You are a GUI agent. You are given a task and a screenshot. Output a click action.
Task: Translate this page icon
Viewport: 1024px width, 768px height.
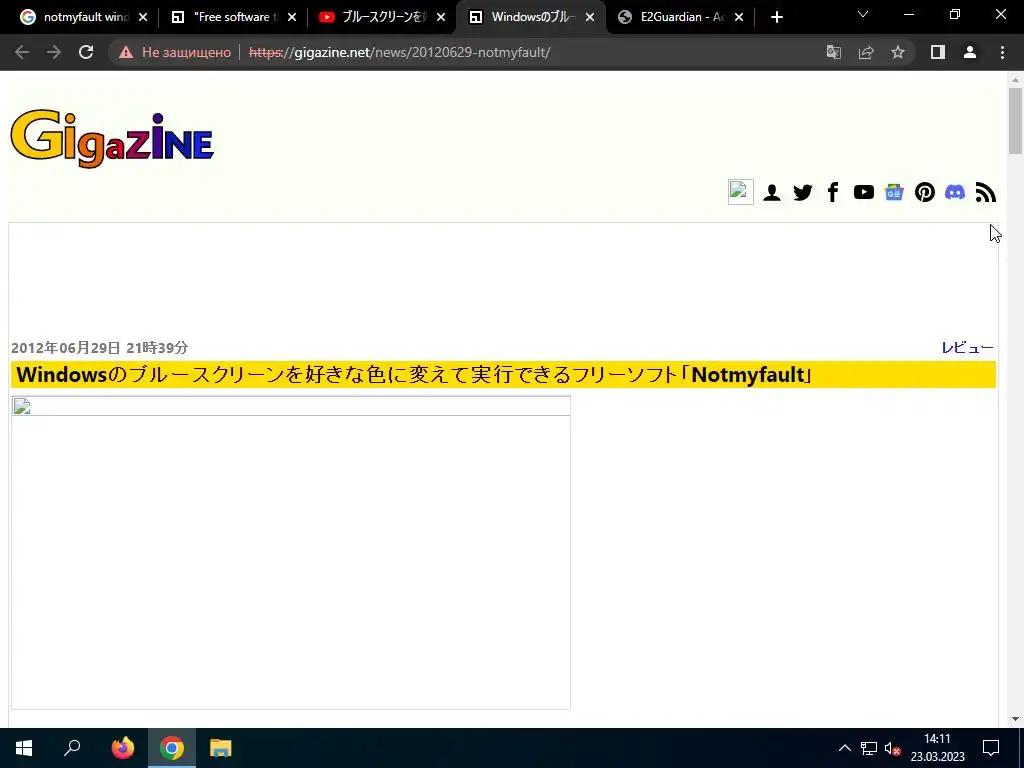tap(834, 52)
